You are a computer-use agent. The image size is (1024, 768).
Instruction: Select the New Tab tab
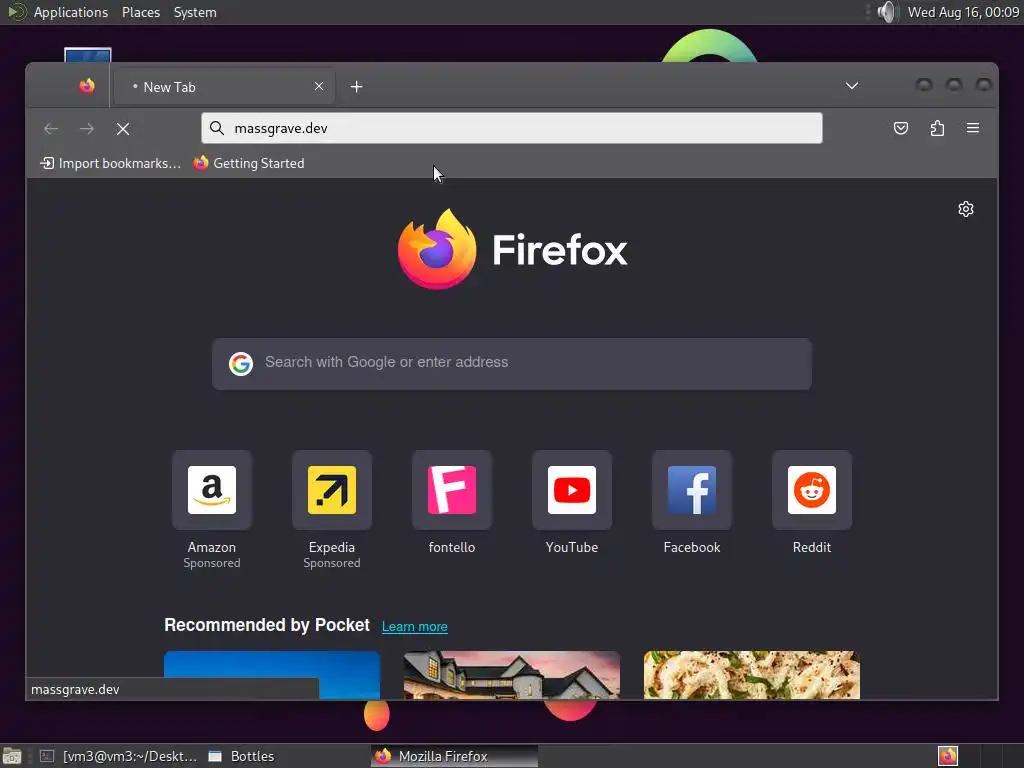[x=225, y=87]
